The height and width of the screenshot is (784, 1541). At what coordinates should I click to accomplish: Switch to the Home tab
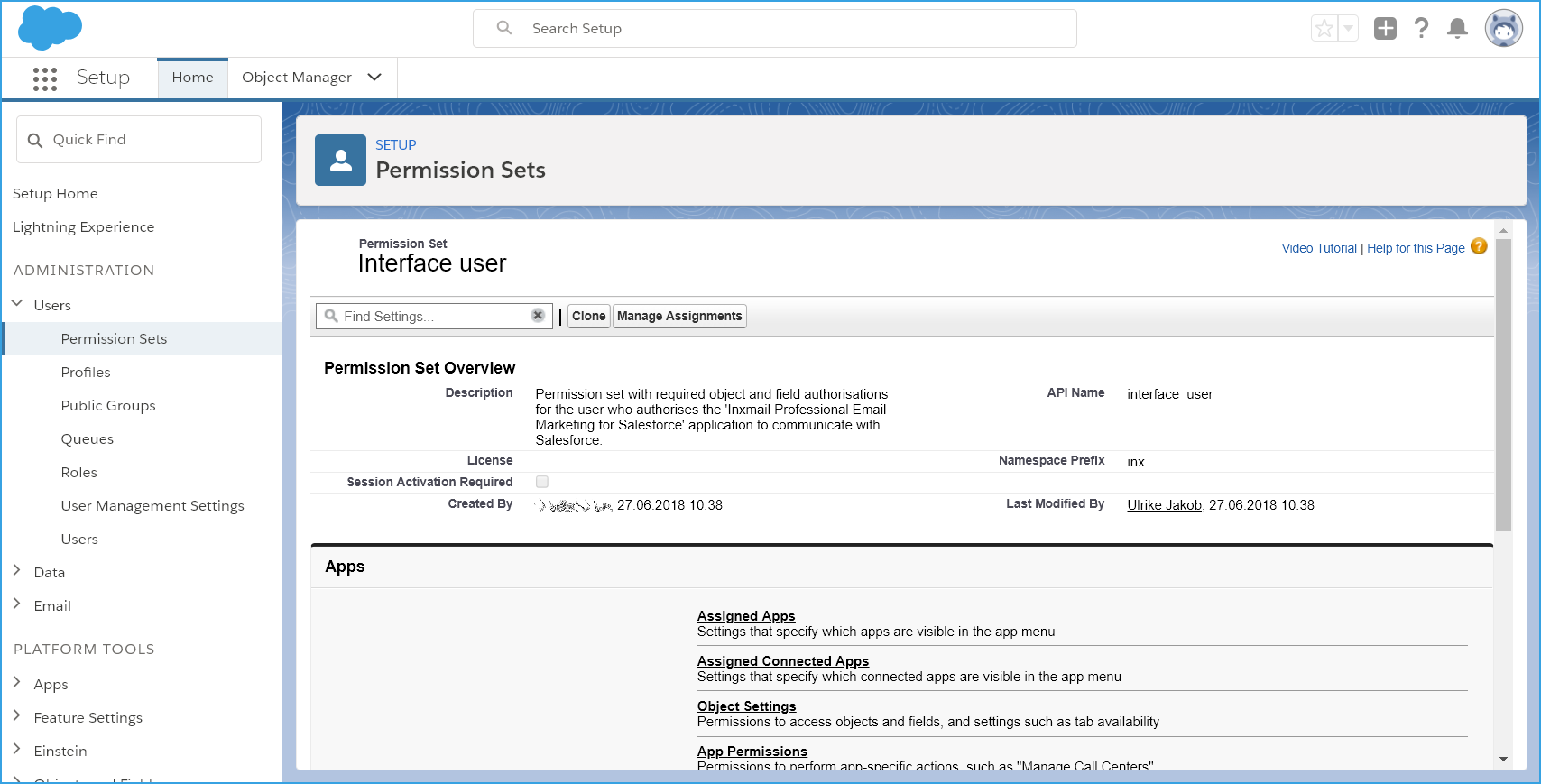click(192, 78)
